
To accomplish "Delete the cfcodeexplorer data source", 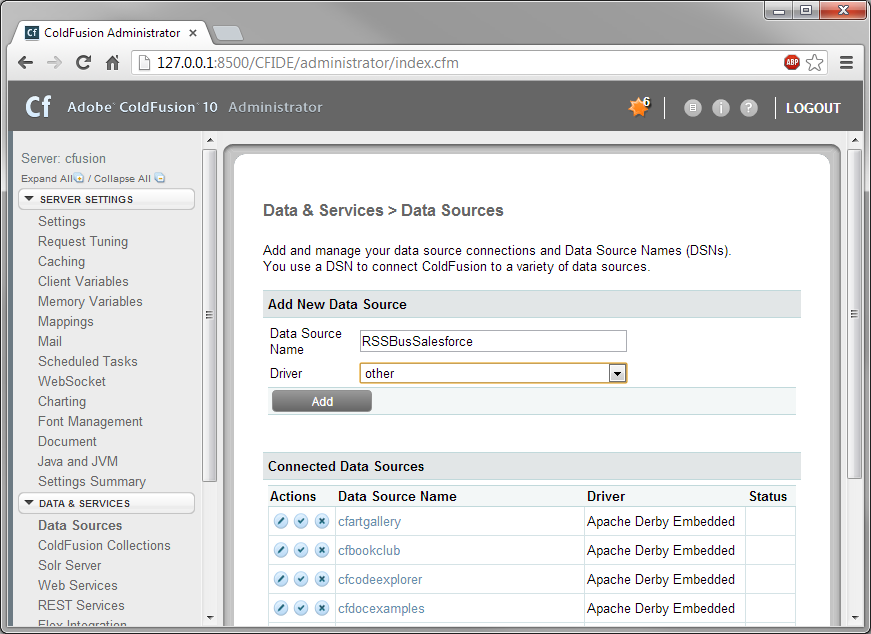I will pos(322,579).
